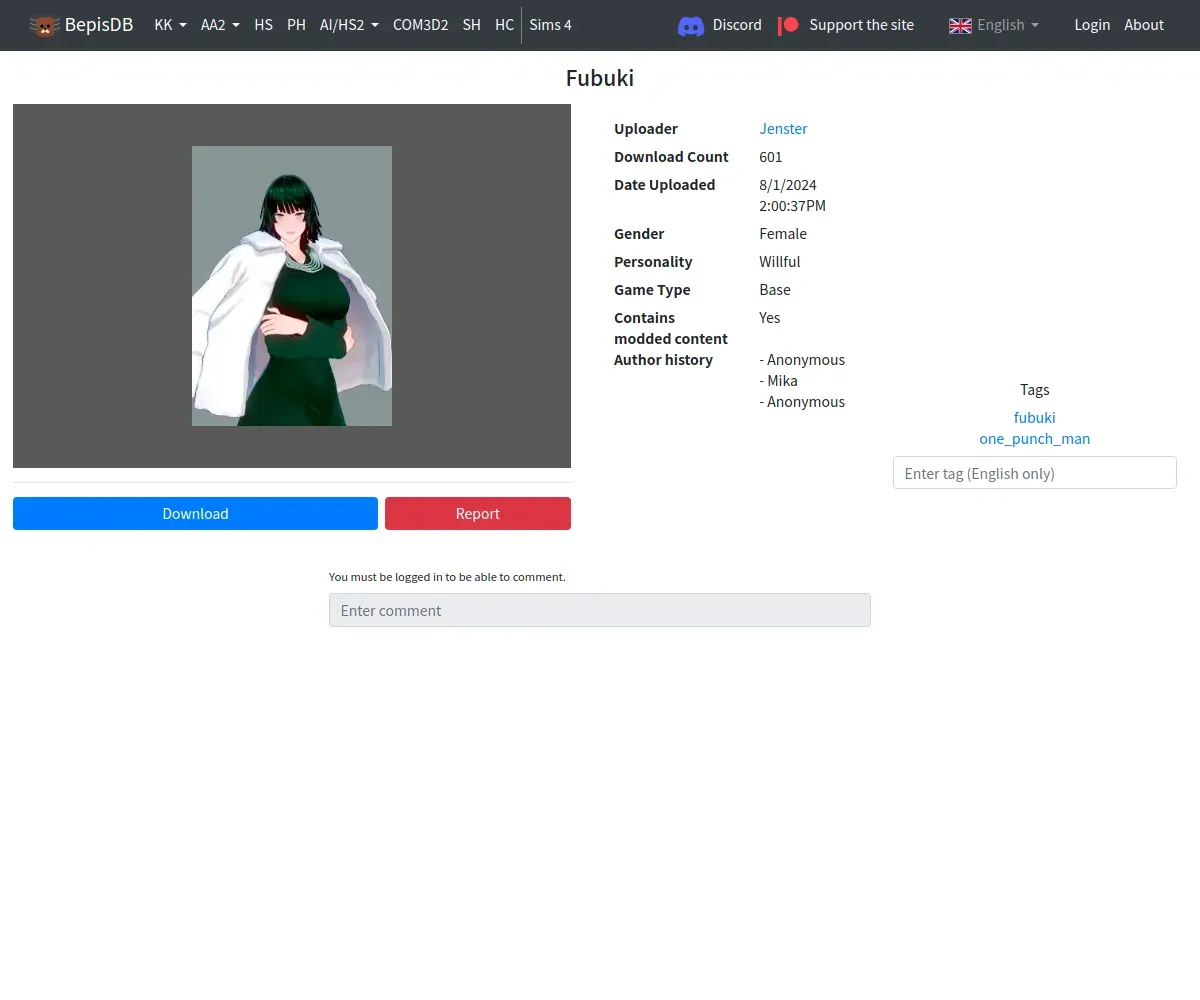Select the Sims 4 nav item
Viewport: 1200px width, 1000px height.
pyautogui.click(x=550, y=25)
